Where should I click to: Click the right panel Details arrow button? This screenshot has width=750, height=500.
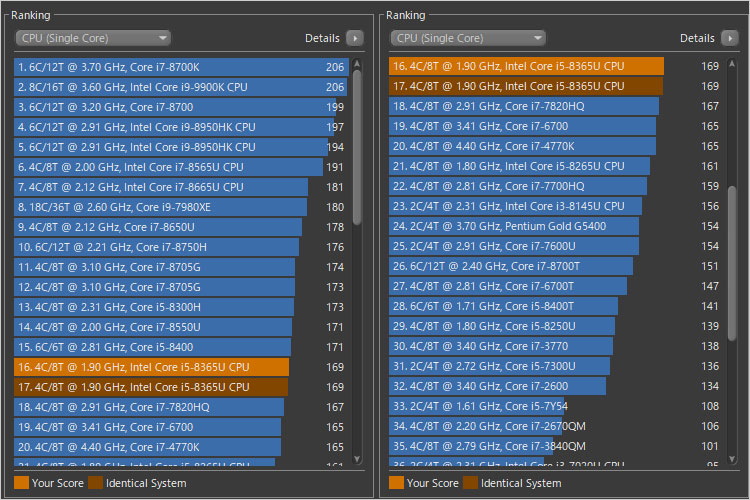point(730,38)
